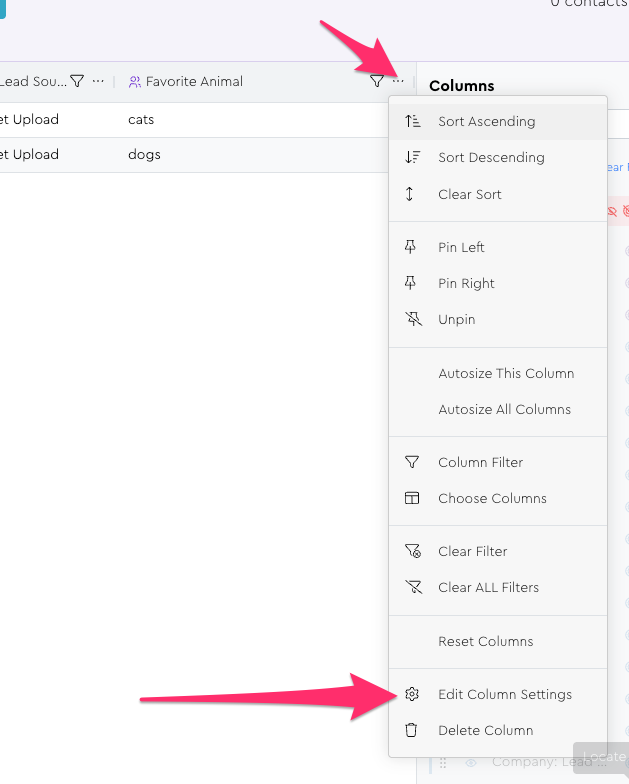The width and height of the screenshot is (629, 784).
Task: Click the Favorite Animal header filter icon
Action: tap(377, 81)
